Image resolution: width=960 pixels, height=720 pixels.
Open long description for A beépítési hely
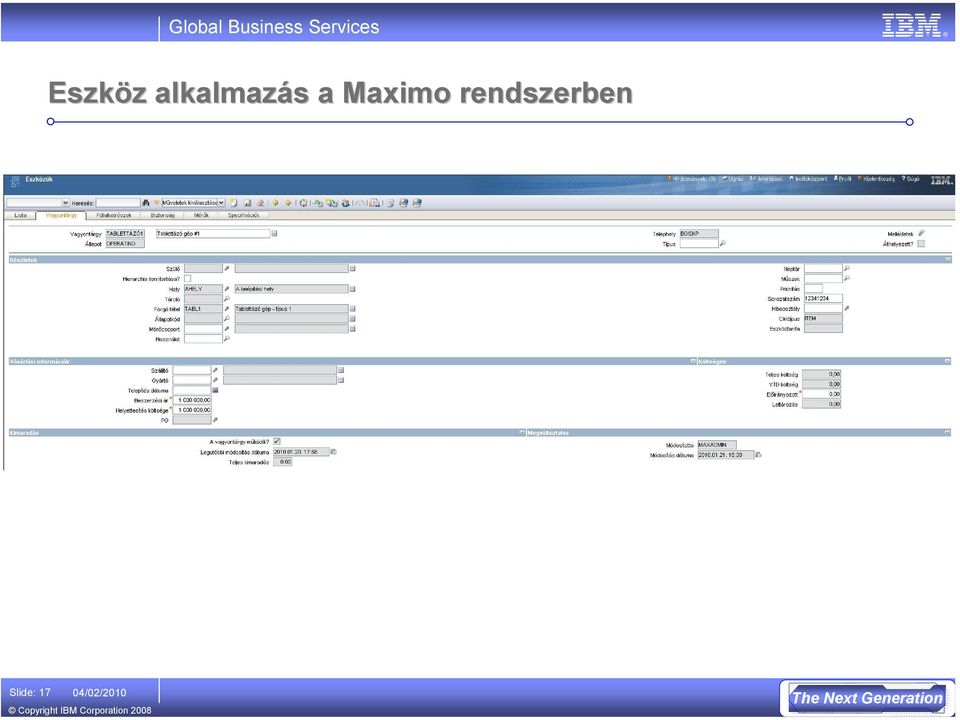click(352, 288)
